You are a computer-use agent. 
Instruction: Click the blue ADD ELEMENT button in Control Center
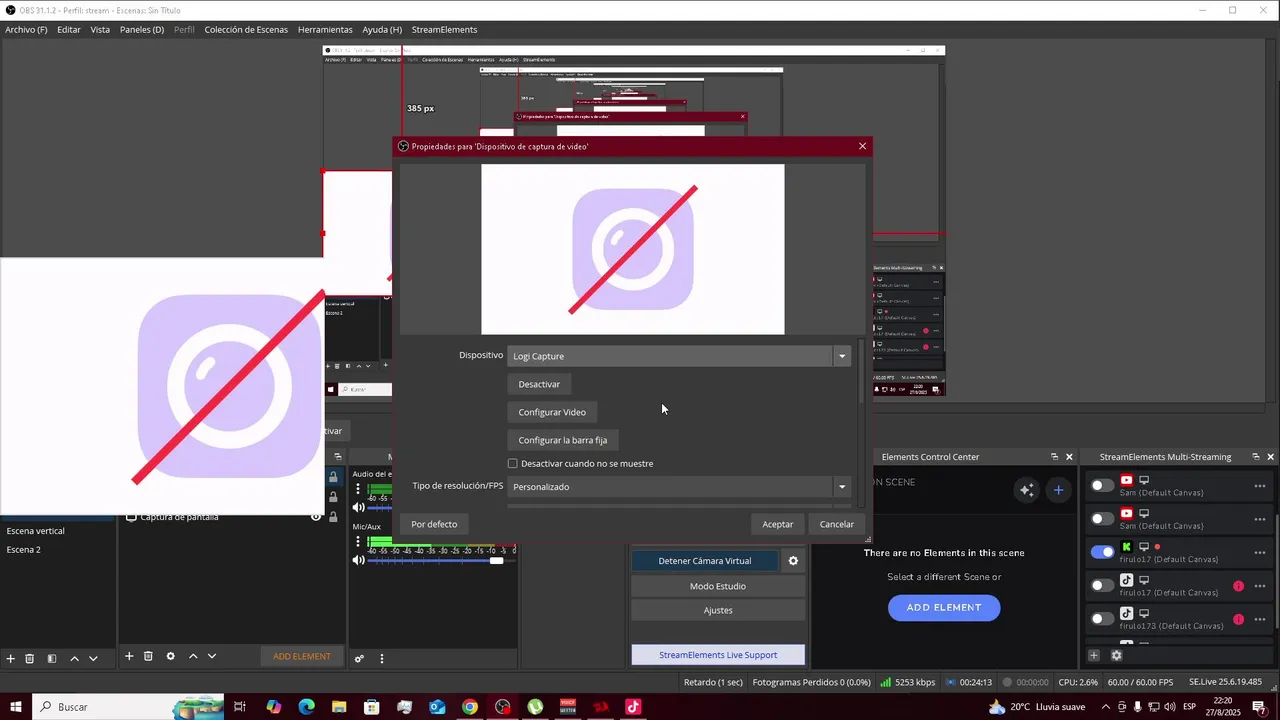[944, 607]
